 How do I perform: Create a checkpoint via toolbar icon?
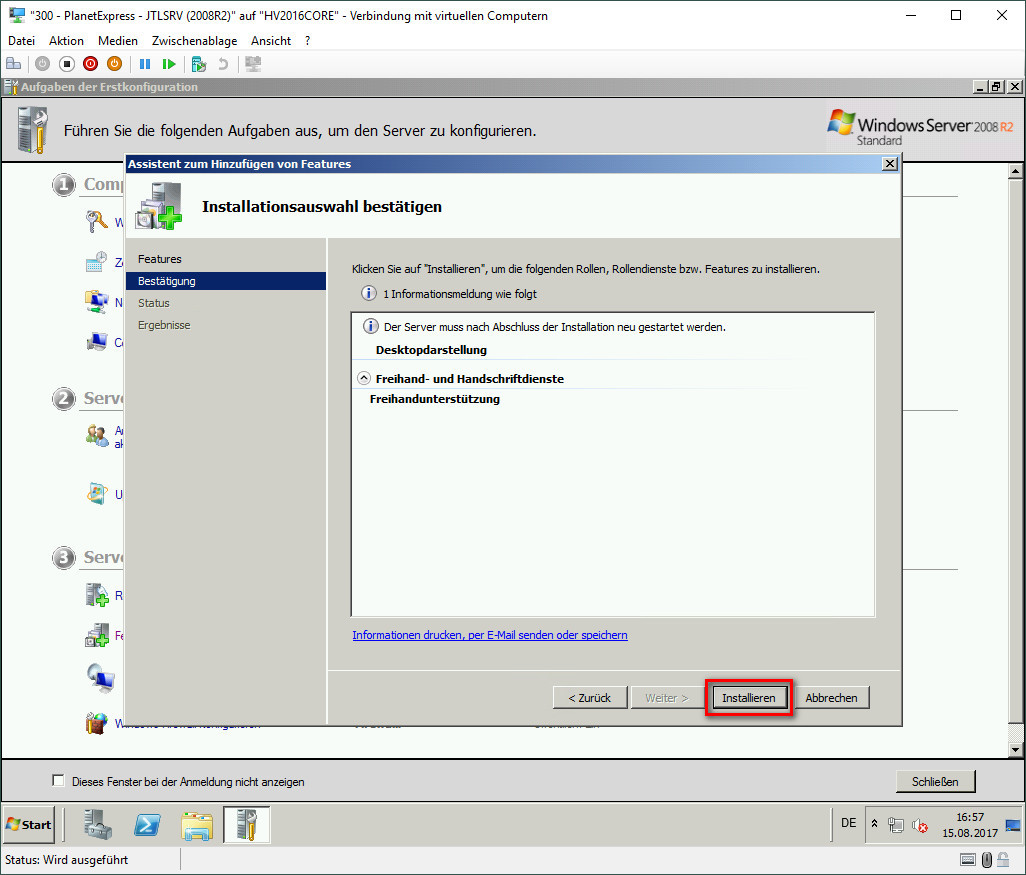199,64
